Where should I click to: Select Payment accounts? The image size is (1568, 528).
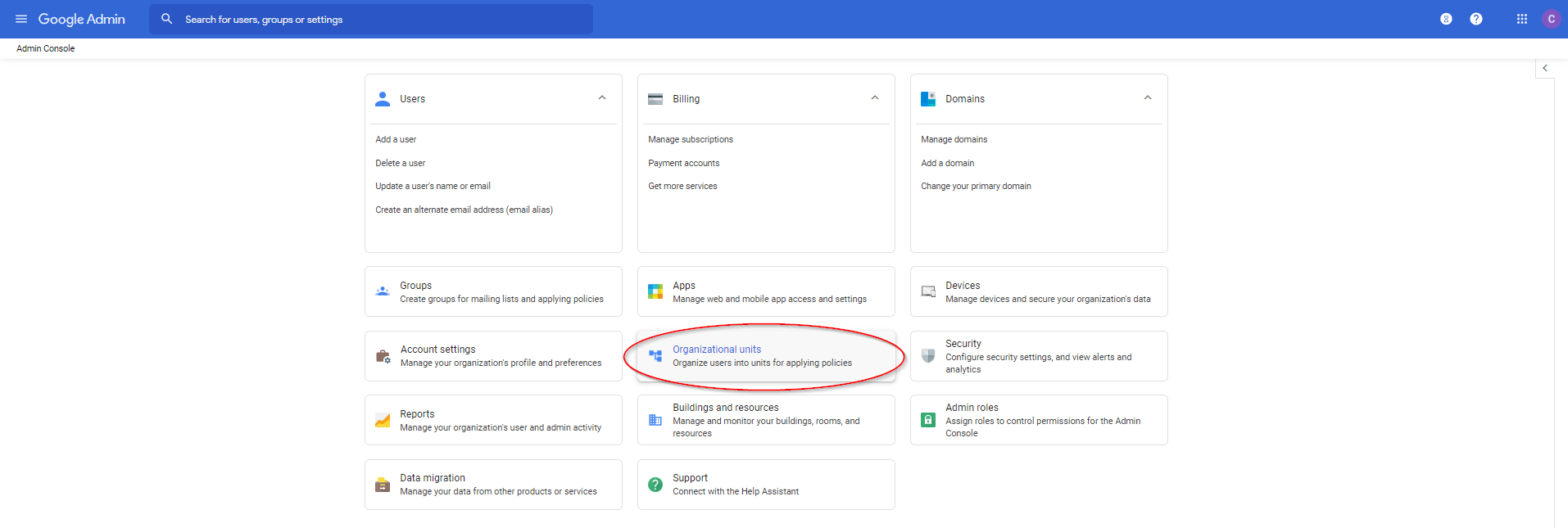[x=684, y=163]
